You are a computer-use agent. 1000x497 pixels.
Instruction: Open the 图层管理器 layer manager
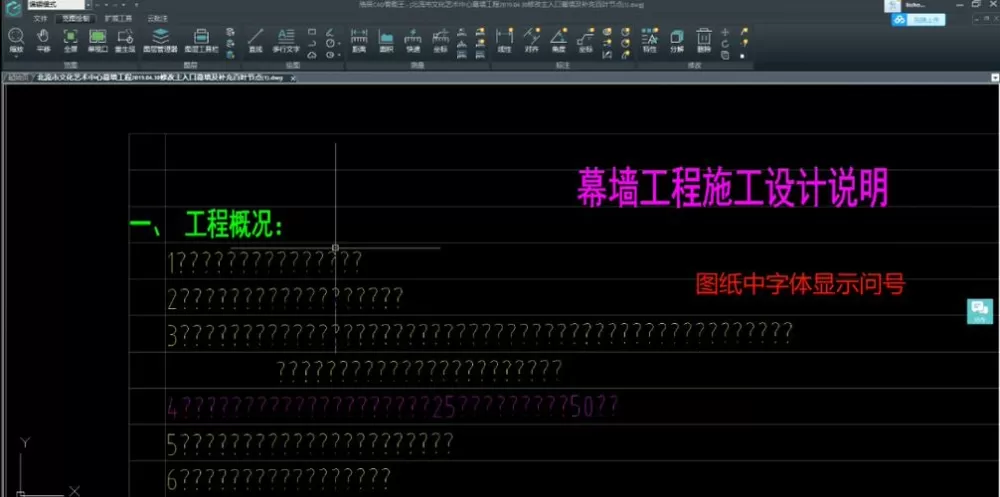point(161,40)
